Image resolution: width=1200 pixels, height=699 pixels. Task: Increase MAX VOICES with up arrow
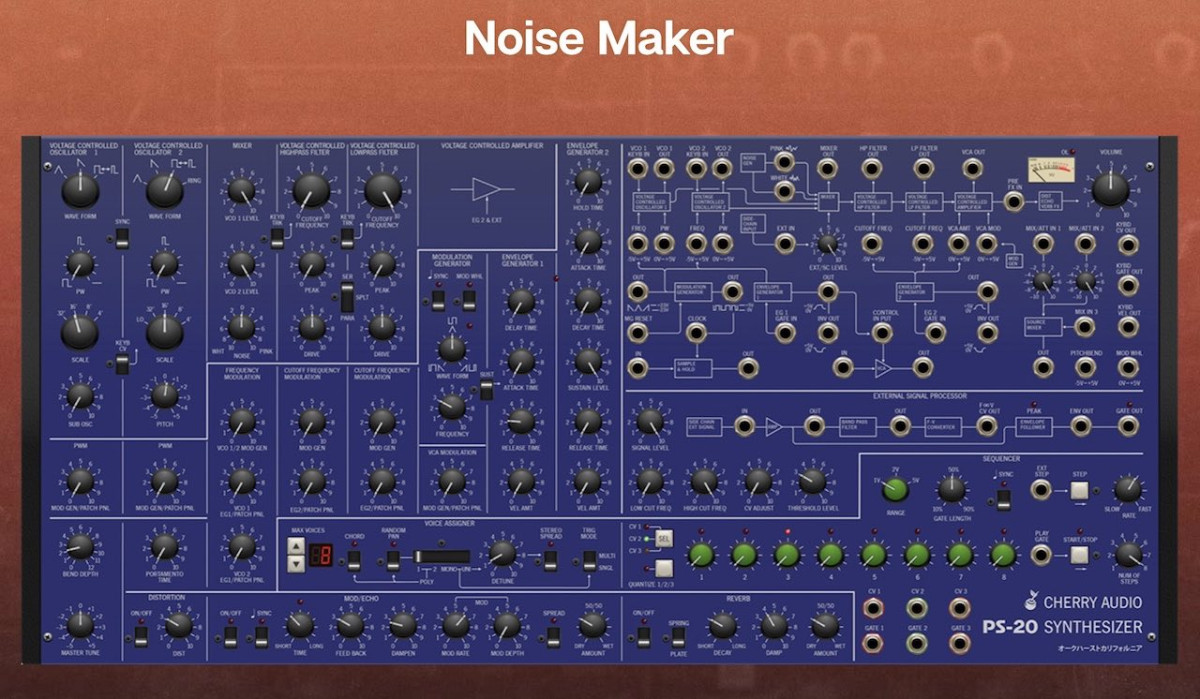pyautogui.click(x=296, y=546)
